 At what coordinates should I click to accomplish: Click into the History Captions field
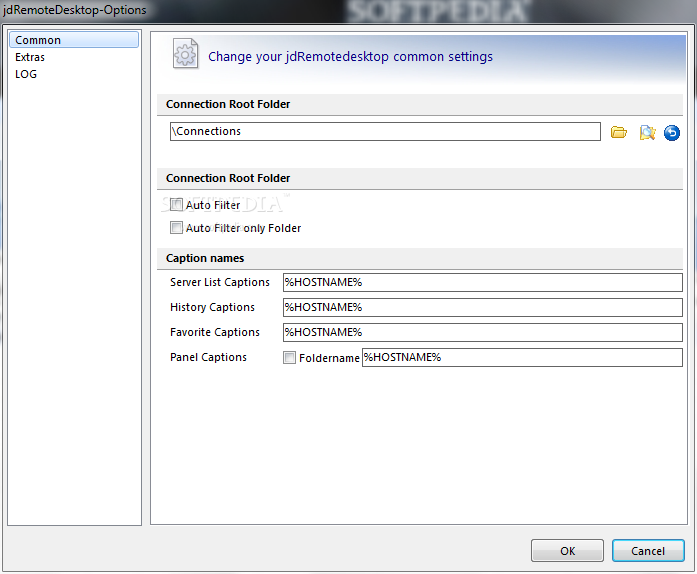click(482, 307)
